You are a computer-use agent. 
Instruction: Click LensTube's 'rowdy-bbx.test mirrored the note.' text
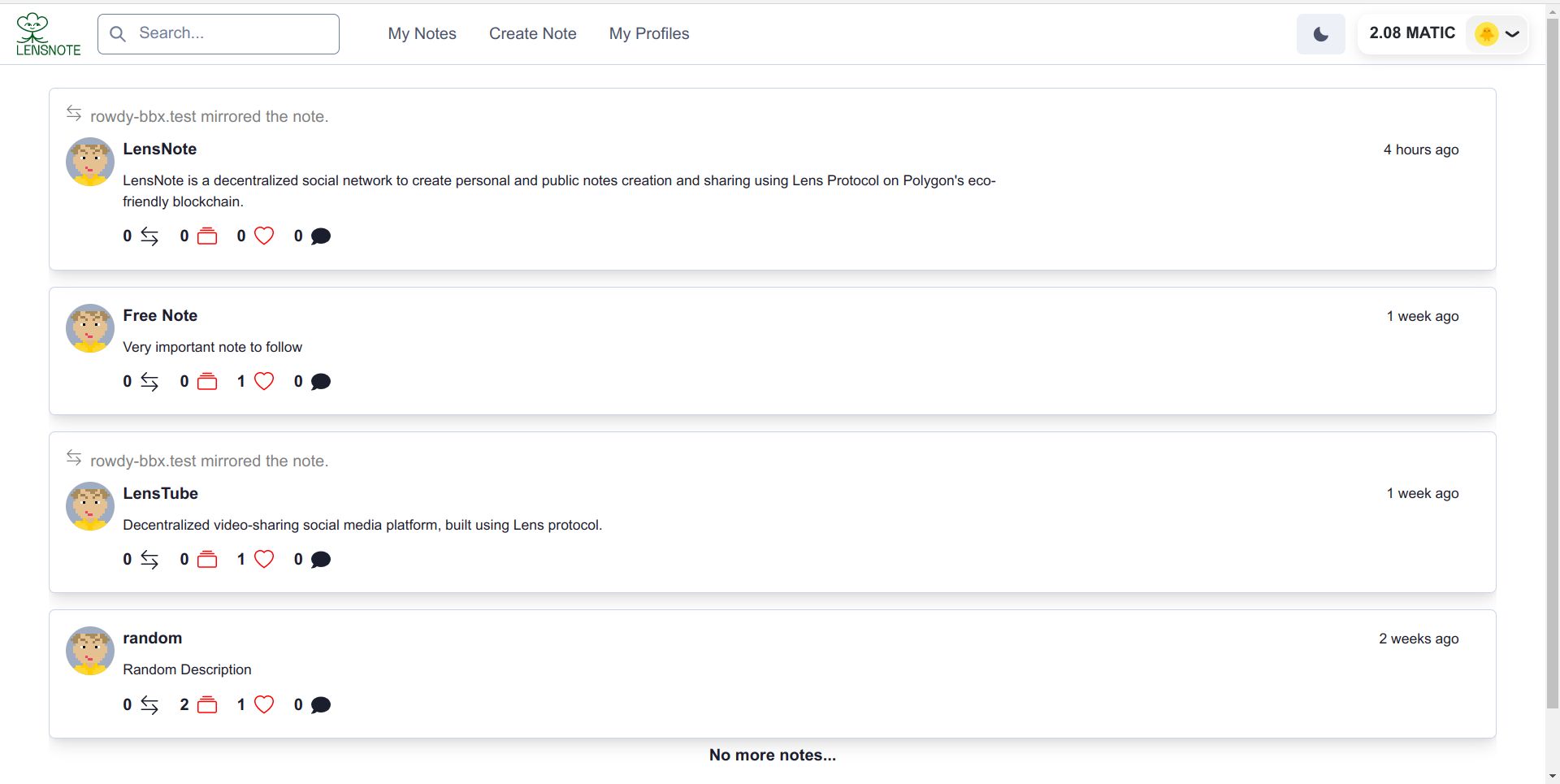pyautogui.click(x=209, y=461)
